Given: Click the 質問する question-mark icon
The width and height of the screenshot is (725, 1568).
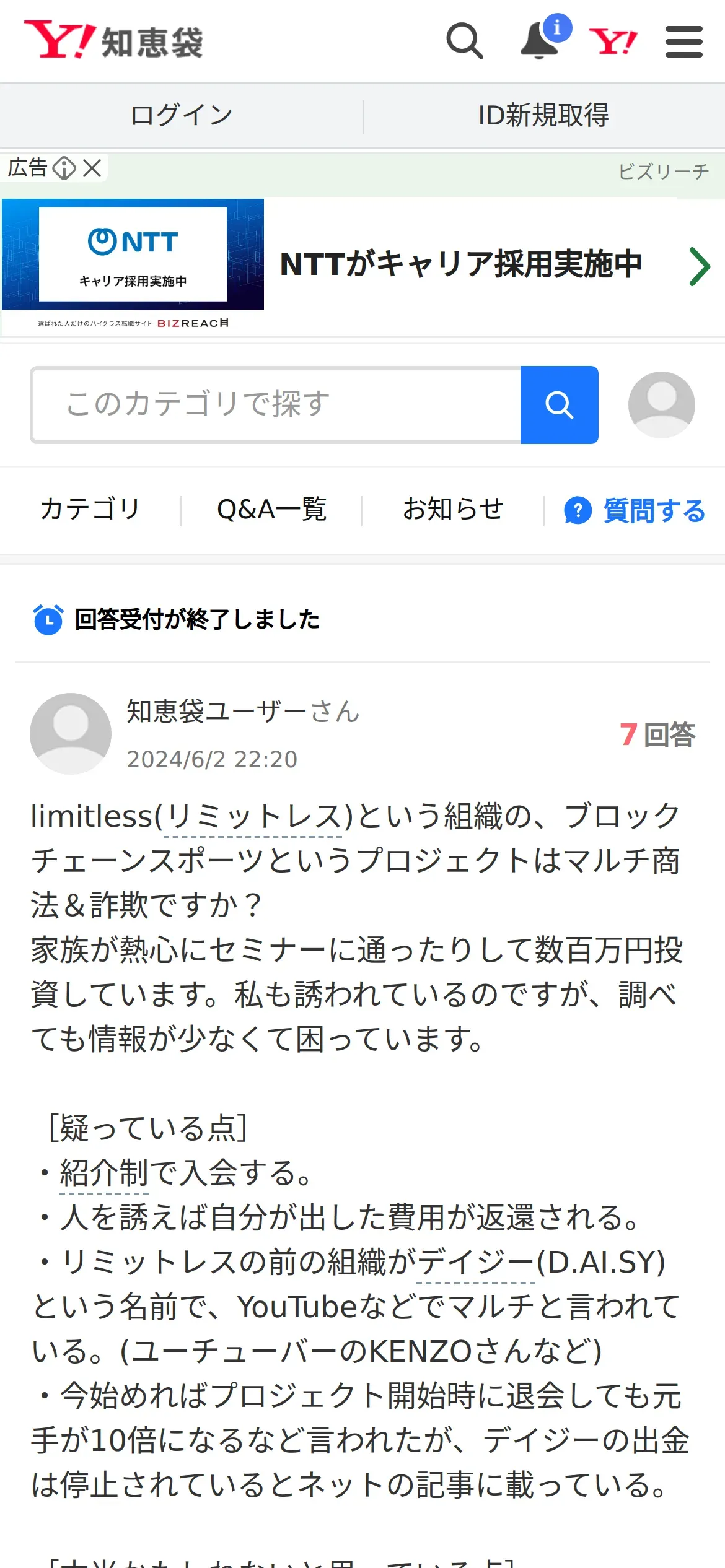Looking at the screenshot, I should point(578,511).
